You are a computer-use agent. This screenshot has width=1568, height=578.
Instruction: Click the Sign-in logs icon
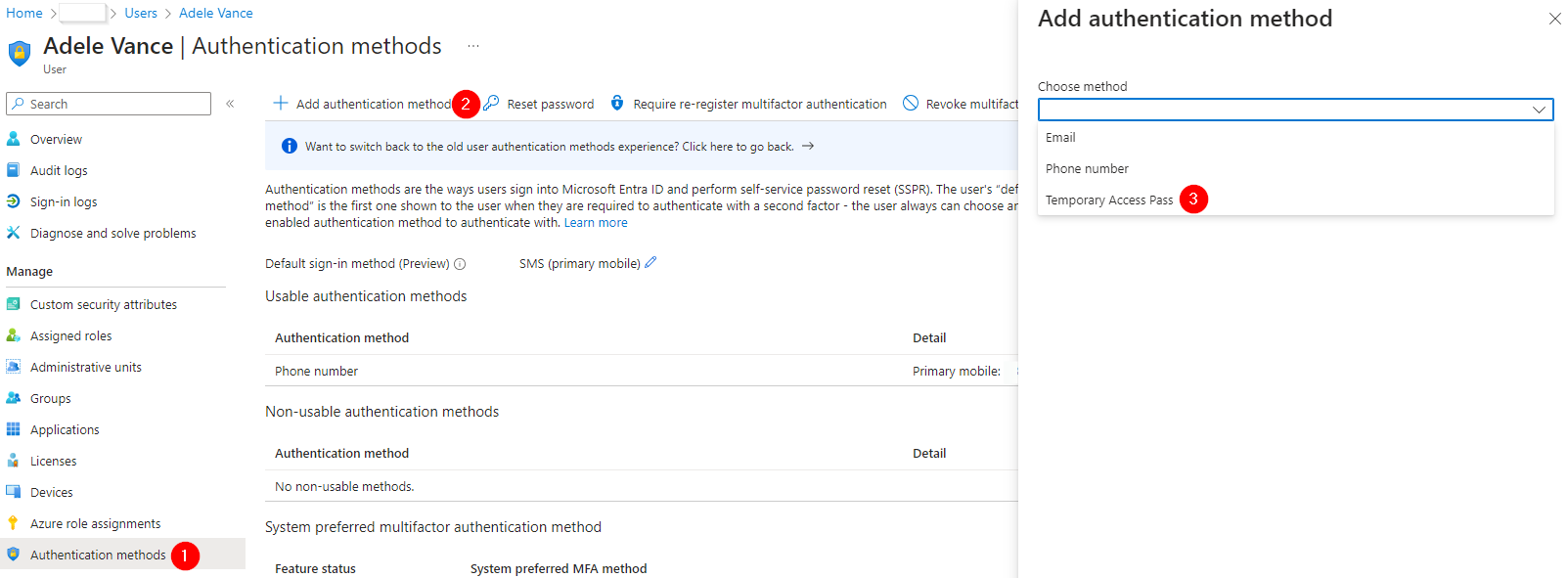point(13,201)
